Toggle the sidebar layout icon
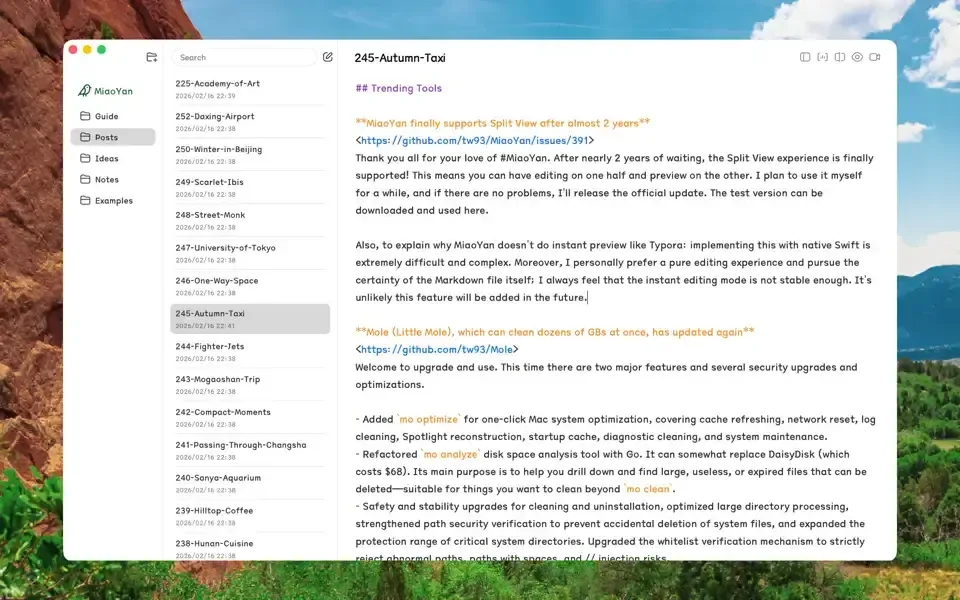960x600 pixels. click(x=805, y=57)
